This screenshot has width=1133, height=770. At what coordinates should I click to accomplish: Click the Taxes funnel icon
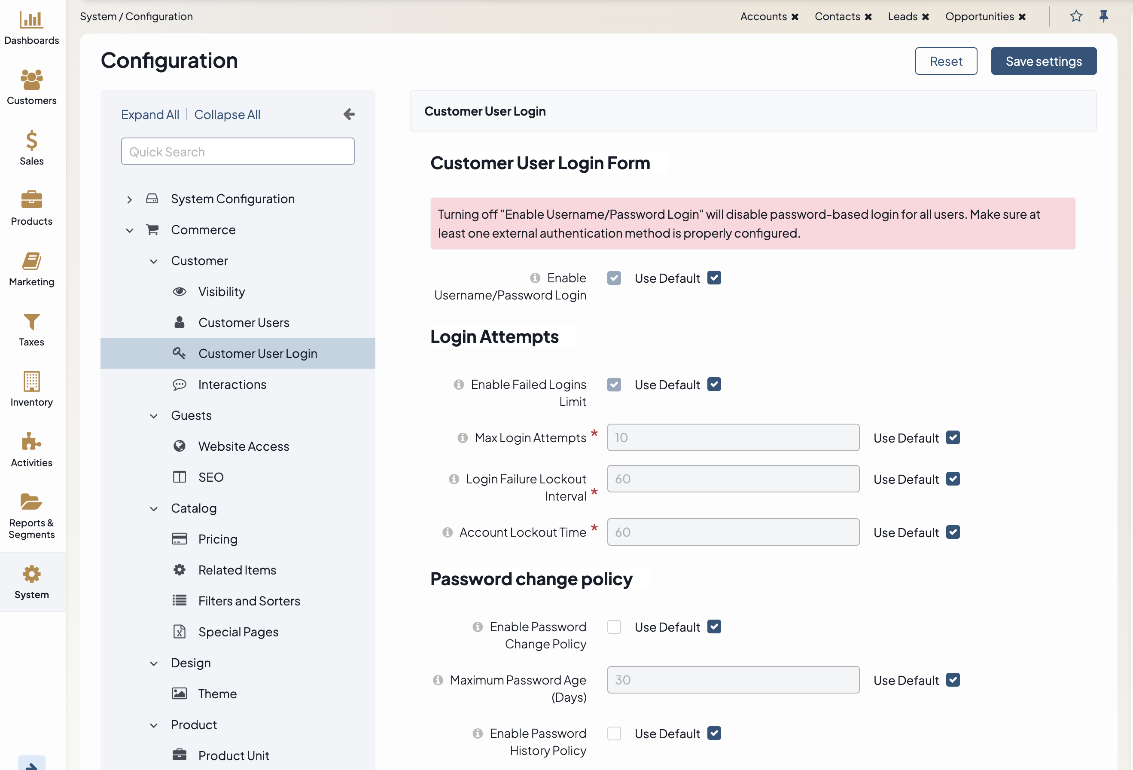pyautogui.click(x=31, y=322)
